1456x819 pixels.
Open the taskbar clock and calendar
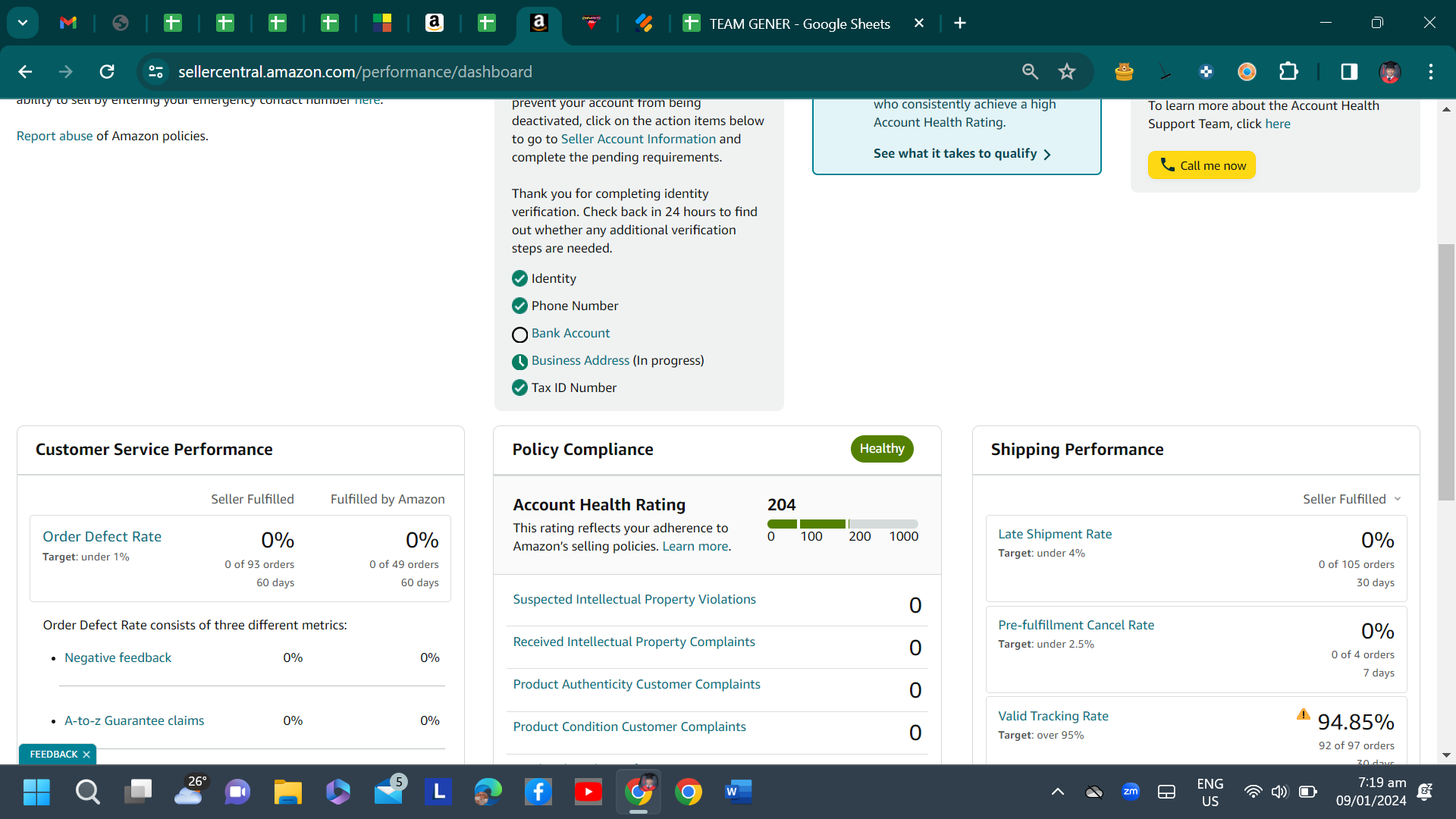(x=1371, y=792)
